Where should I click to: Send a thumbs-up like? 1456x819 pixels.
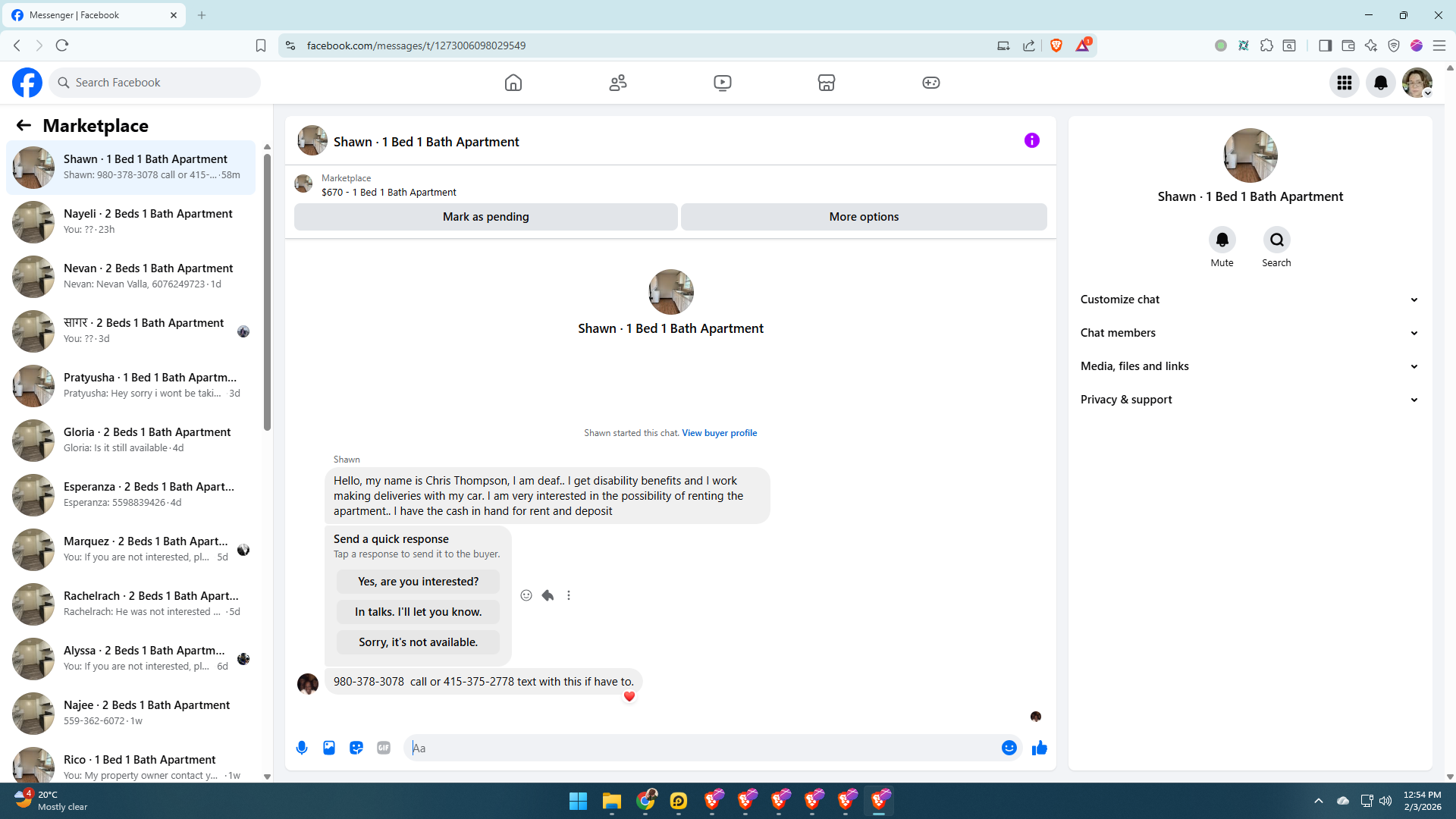[1039, 748]
